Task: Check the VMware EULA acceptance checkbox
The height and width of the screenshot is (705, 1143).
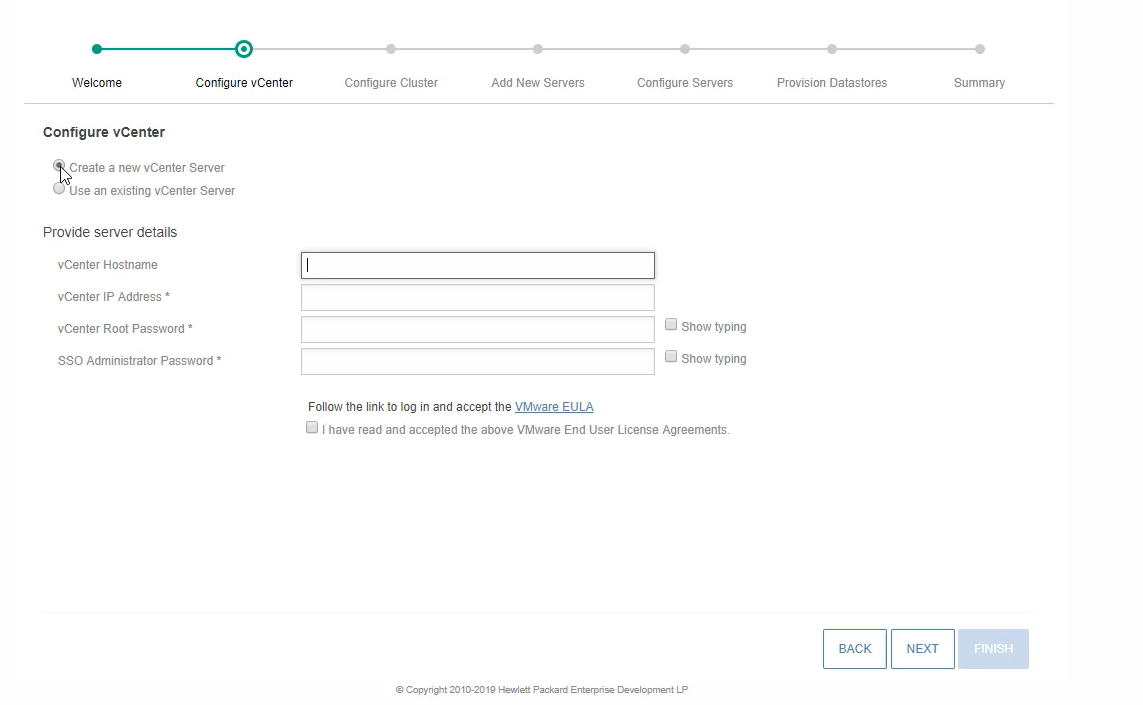Action: pyautogui.click(x=312, y=428)
